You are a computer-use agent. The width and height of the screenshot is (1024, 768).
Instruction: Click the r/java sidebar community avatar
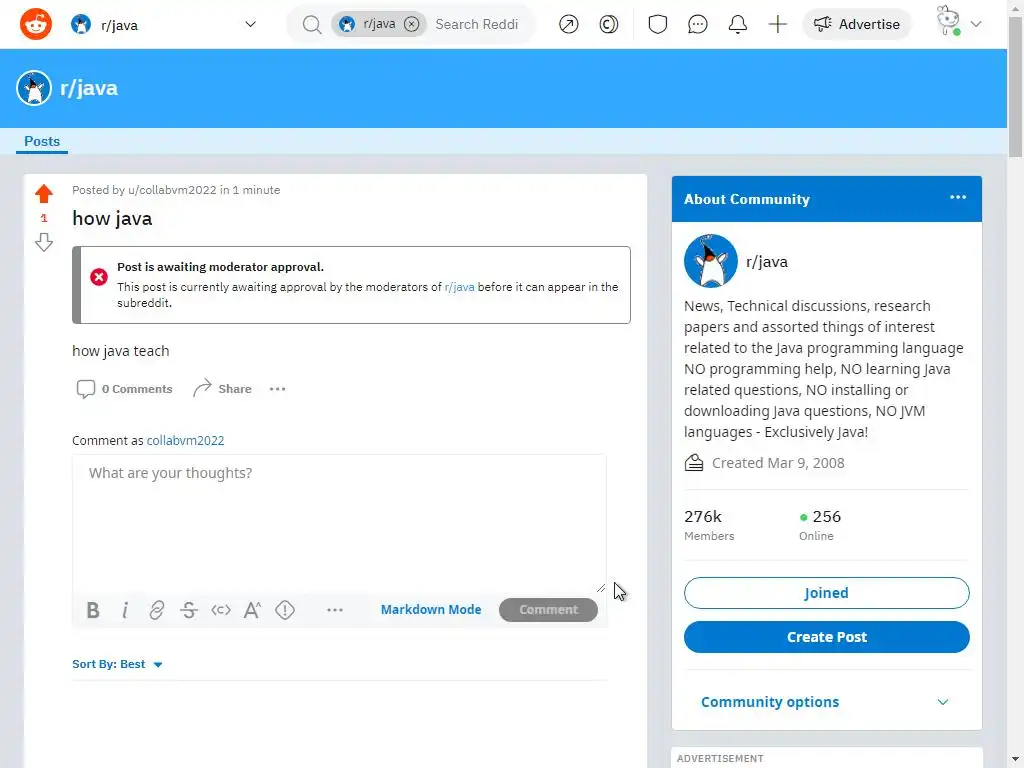[711, 261]
